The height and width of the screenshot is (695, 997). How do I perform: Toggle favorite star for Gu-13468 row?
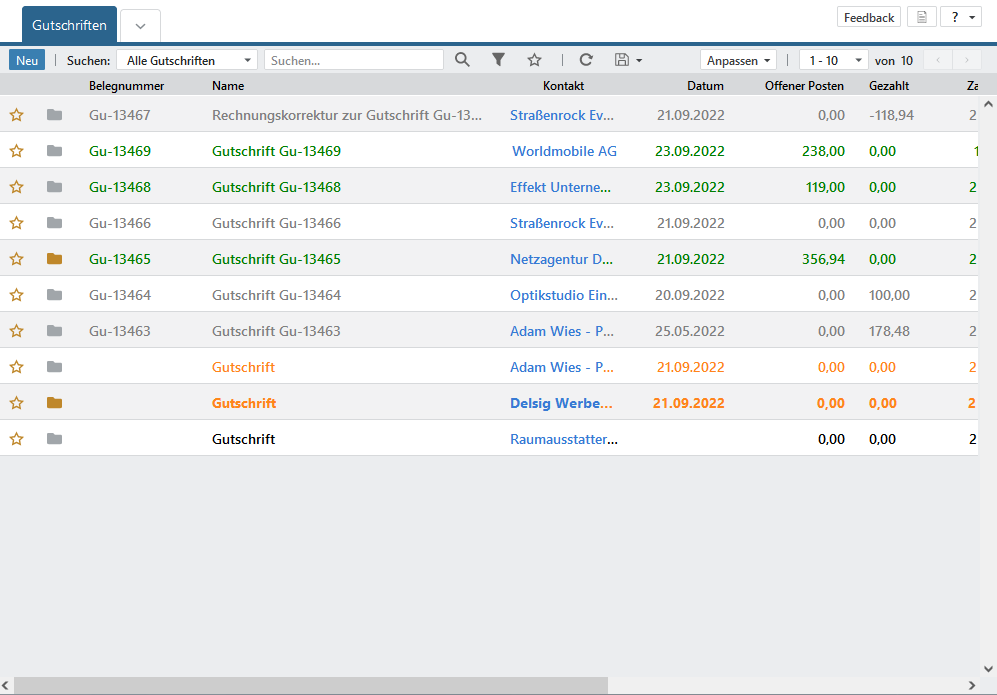click(16, 187)
